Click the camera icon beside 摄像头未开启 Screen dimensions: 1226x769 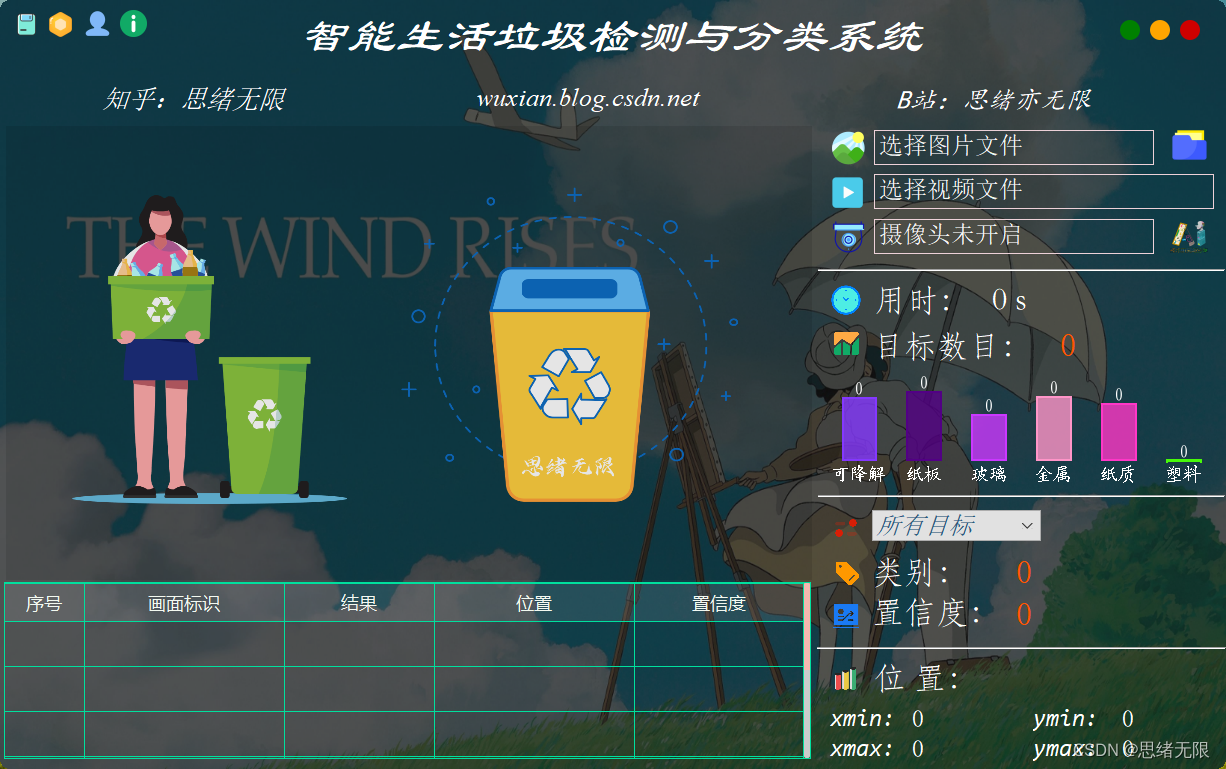(848, 237)
